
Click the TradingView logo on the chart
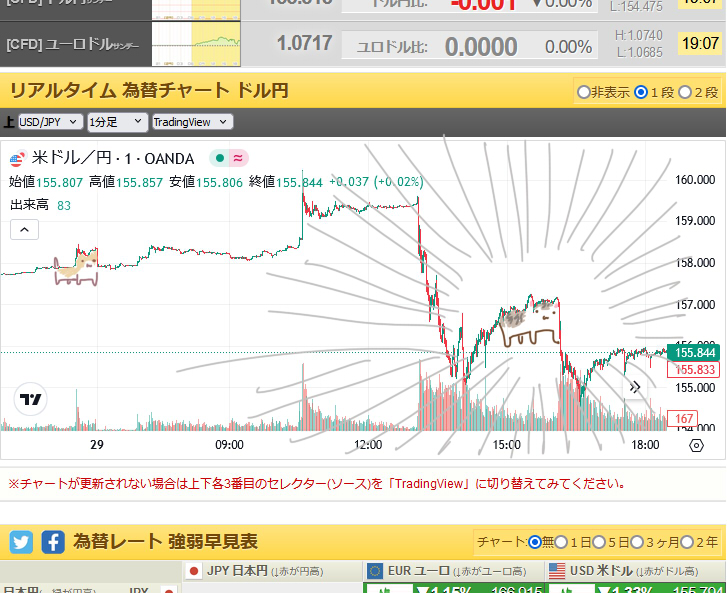pyautogui.click(x=31, y=399)
